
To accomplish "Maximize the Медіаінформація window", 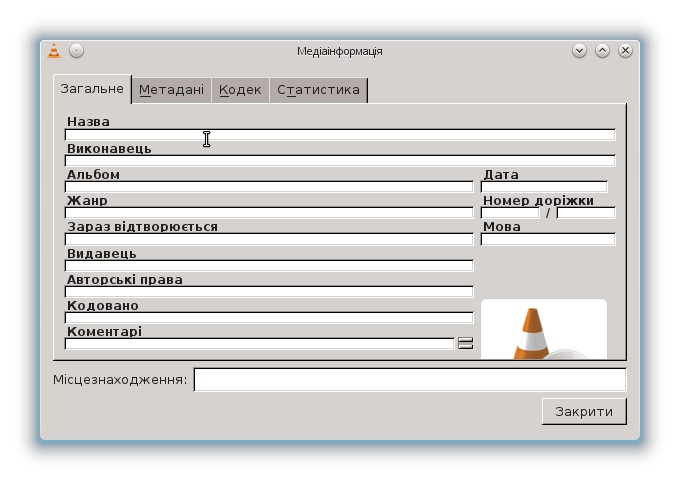I will [602, 51].
